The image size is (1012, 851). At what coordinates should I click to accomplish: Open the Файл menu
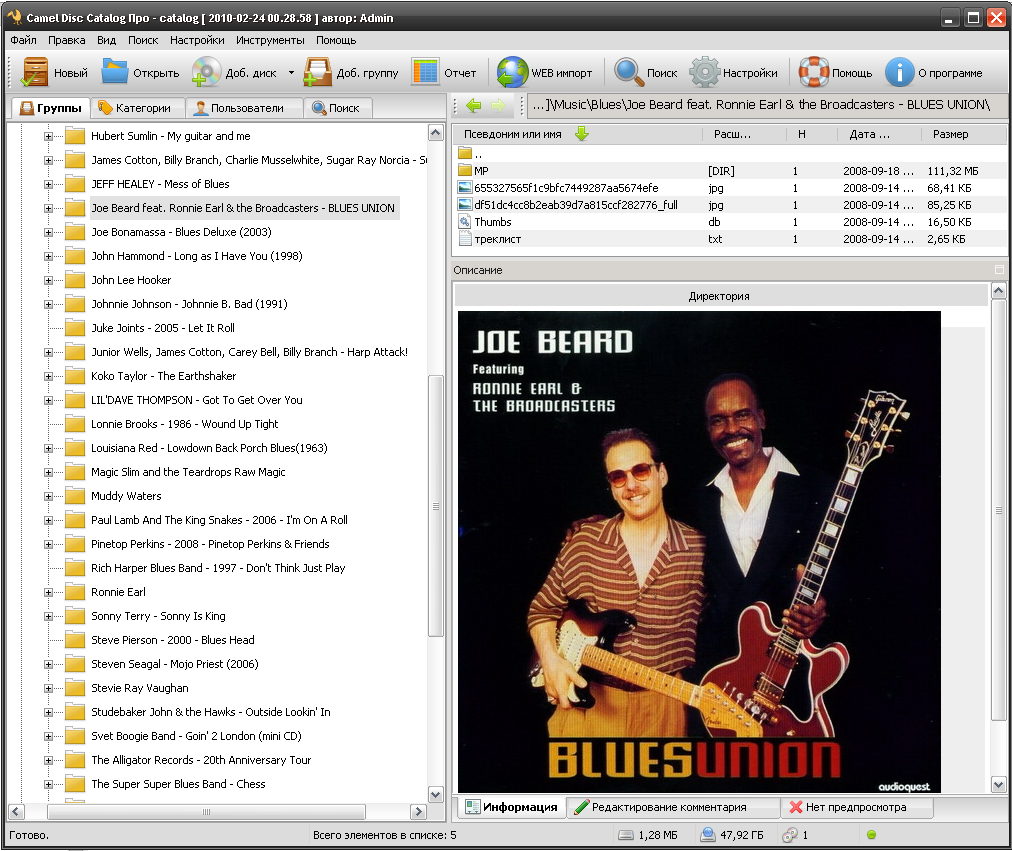click(x=23, y=40)
